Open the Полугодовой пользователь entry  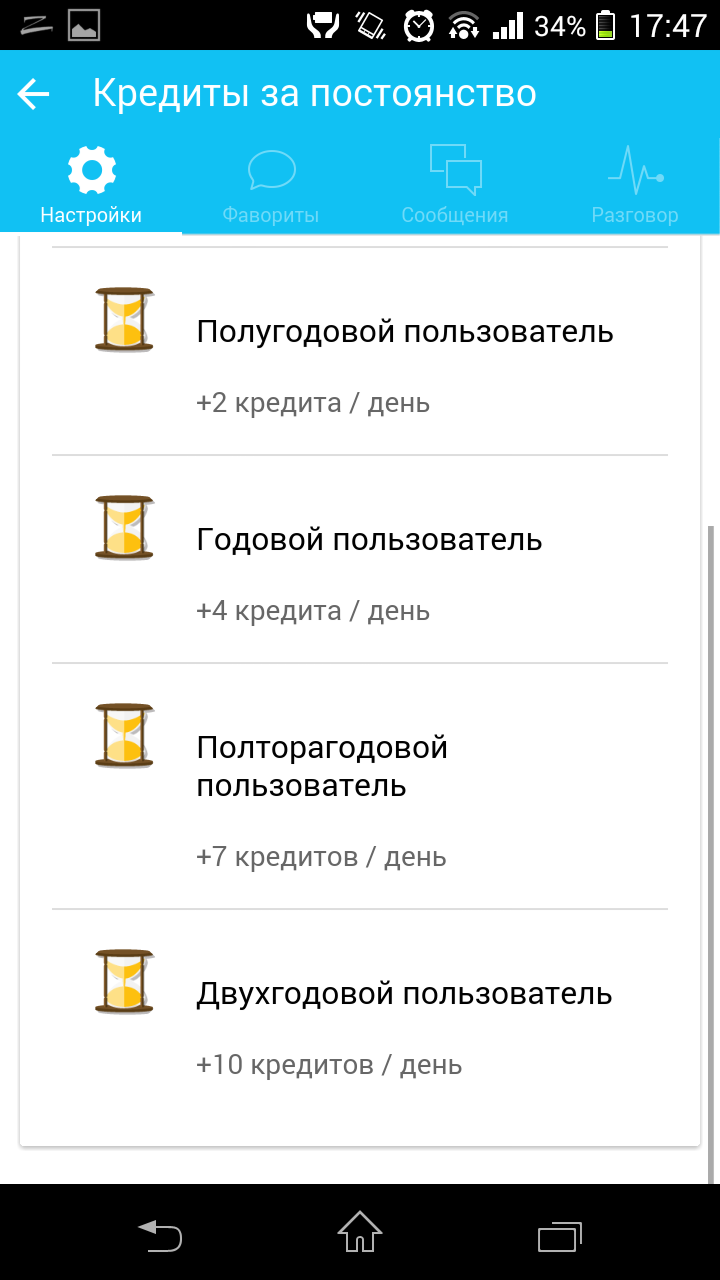(x=360, y=351)
